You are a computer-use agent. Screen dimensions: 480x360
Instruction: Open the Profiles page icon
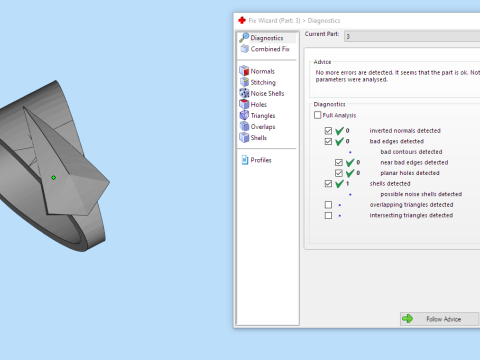click(x=245, y=160)
